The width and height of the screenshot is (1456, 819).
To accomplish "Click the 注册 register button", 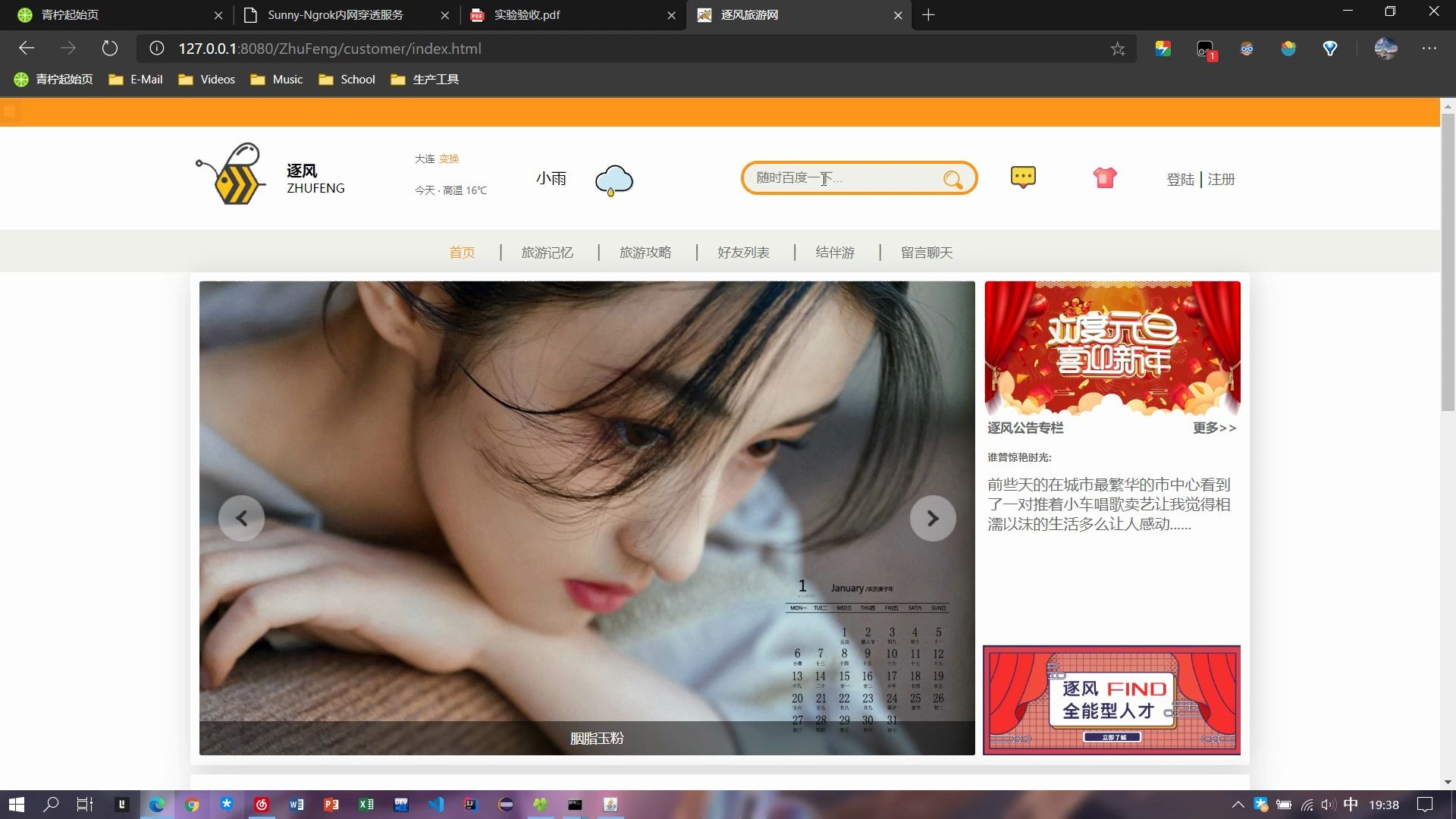I will [1222, 179].
